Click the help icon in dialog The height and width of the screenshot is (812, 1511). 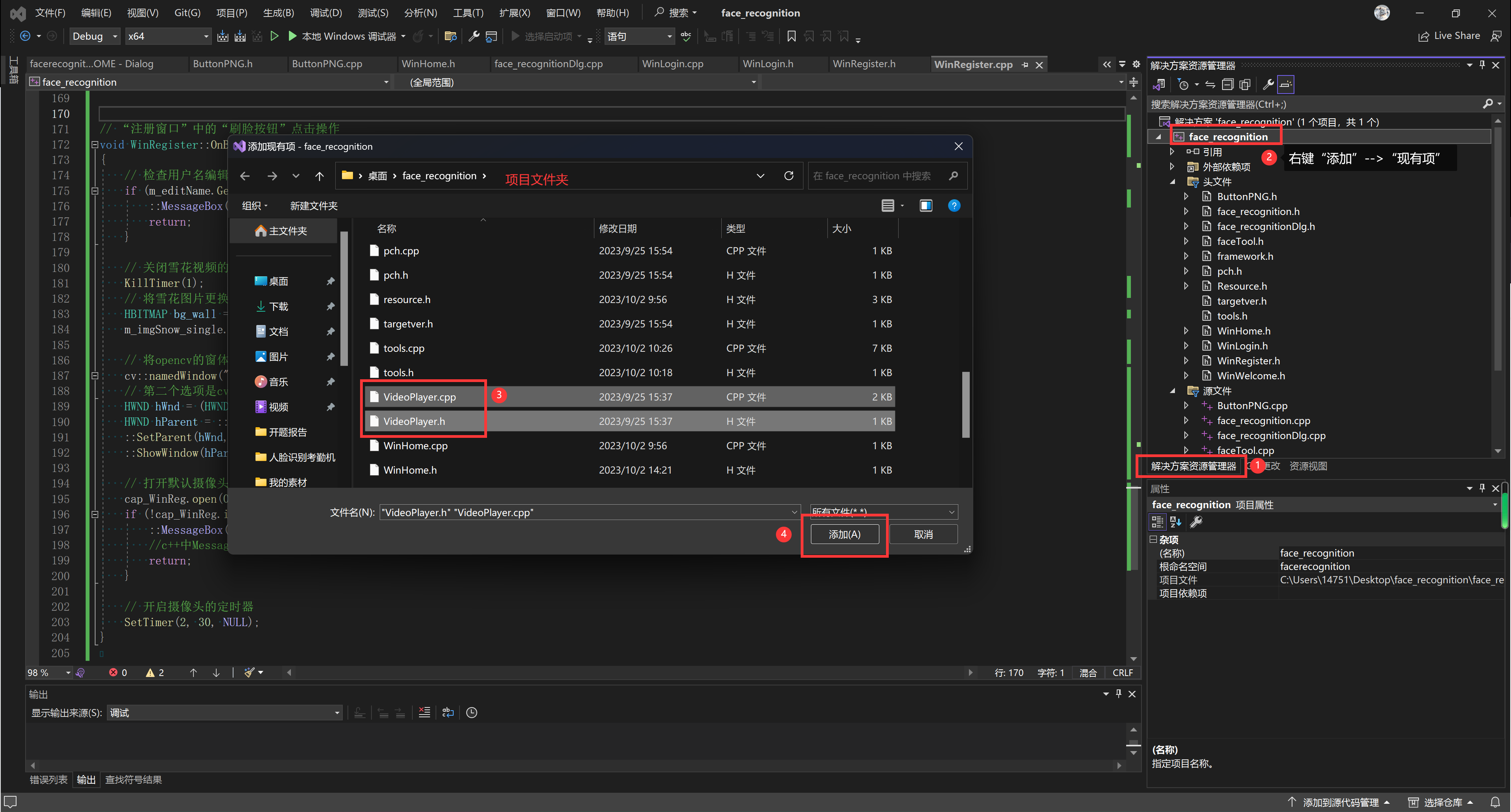954,206
